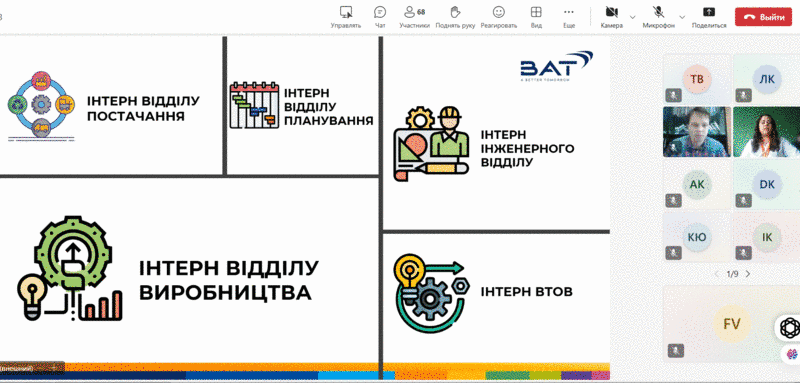Screen dimensions: 800x383
Task: Select the ТВ participant tile
Action: 697,79
